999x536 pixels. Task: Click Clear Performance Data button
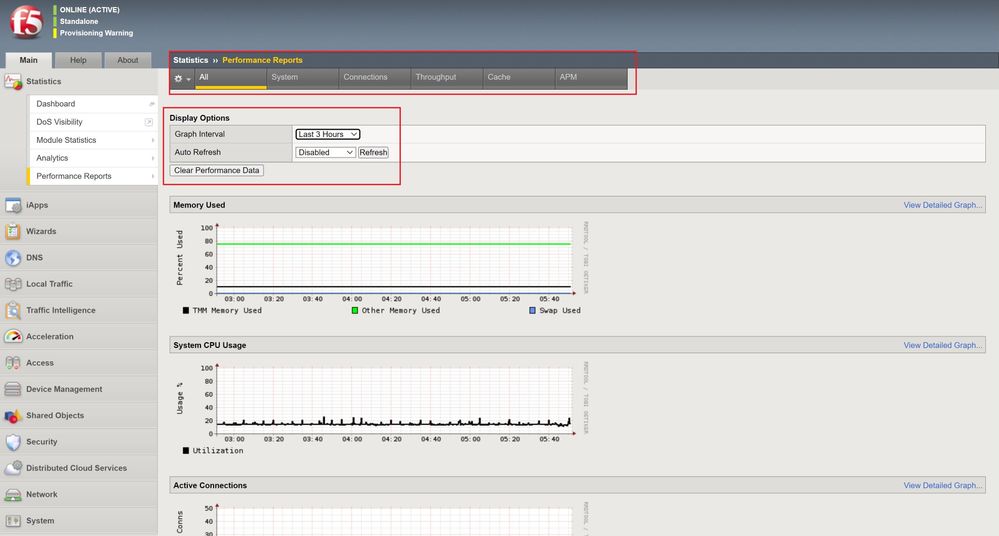[x=217, y=170]
